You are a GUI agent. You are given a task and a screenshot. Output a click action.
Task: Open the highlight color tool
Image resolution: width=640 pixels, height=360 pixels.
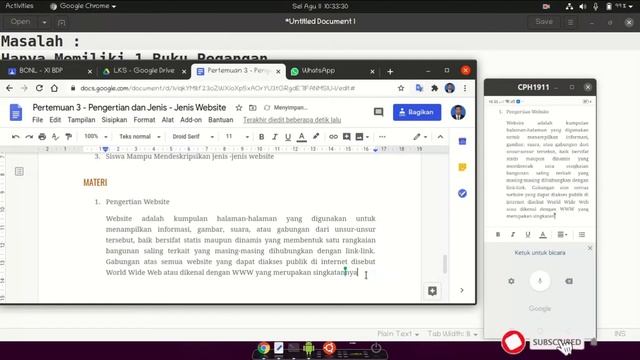[316, 137]
